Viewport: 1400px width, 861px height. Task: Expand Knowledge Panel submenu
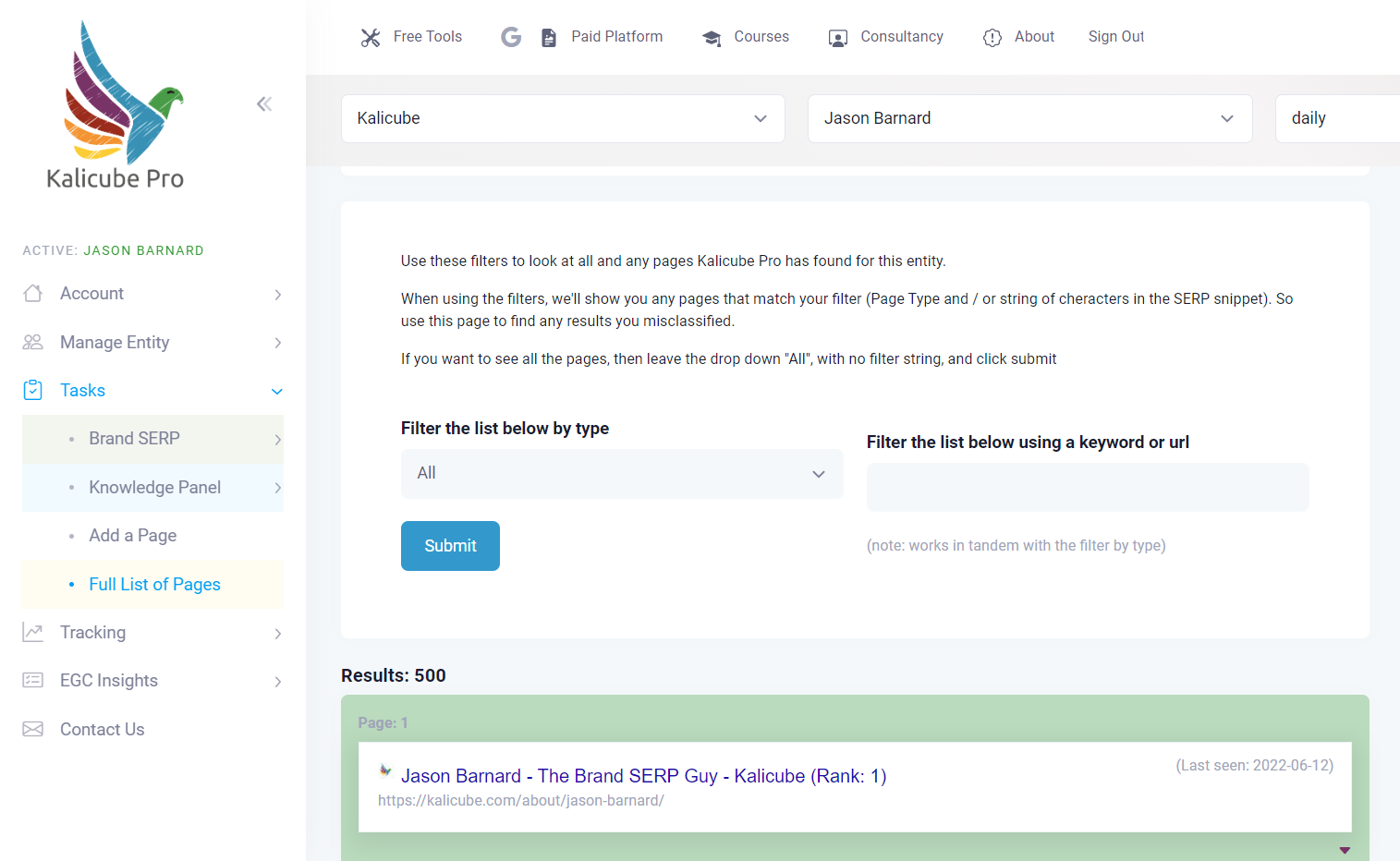click(x=152, y=488)
